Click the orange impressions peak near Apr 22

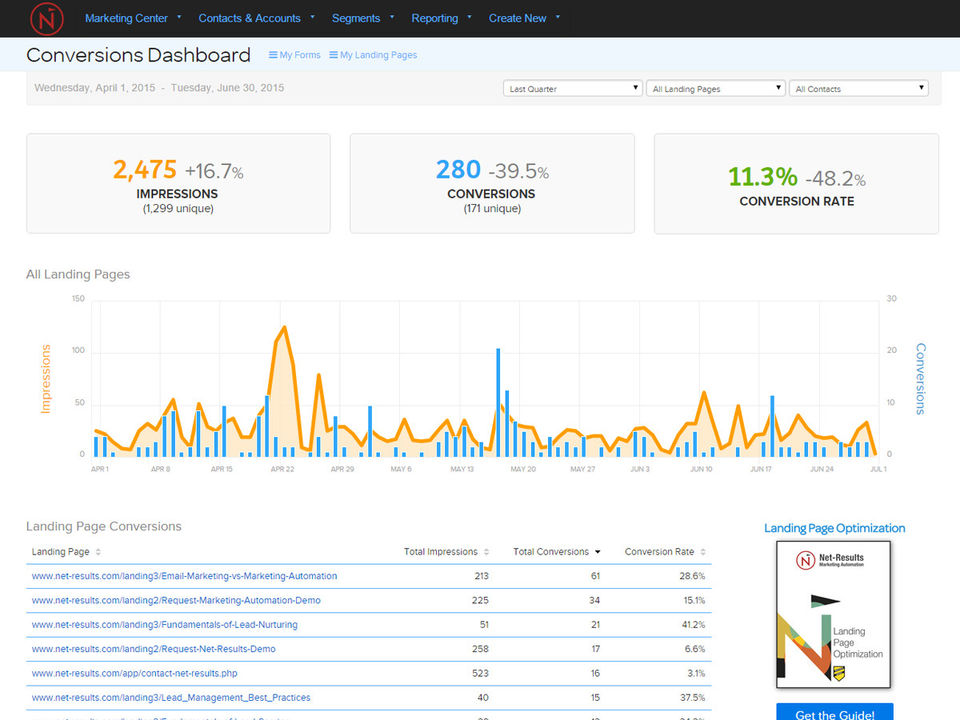coord(284,329)
